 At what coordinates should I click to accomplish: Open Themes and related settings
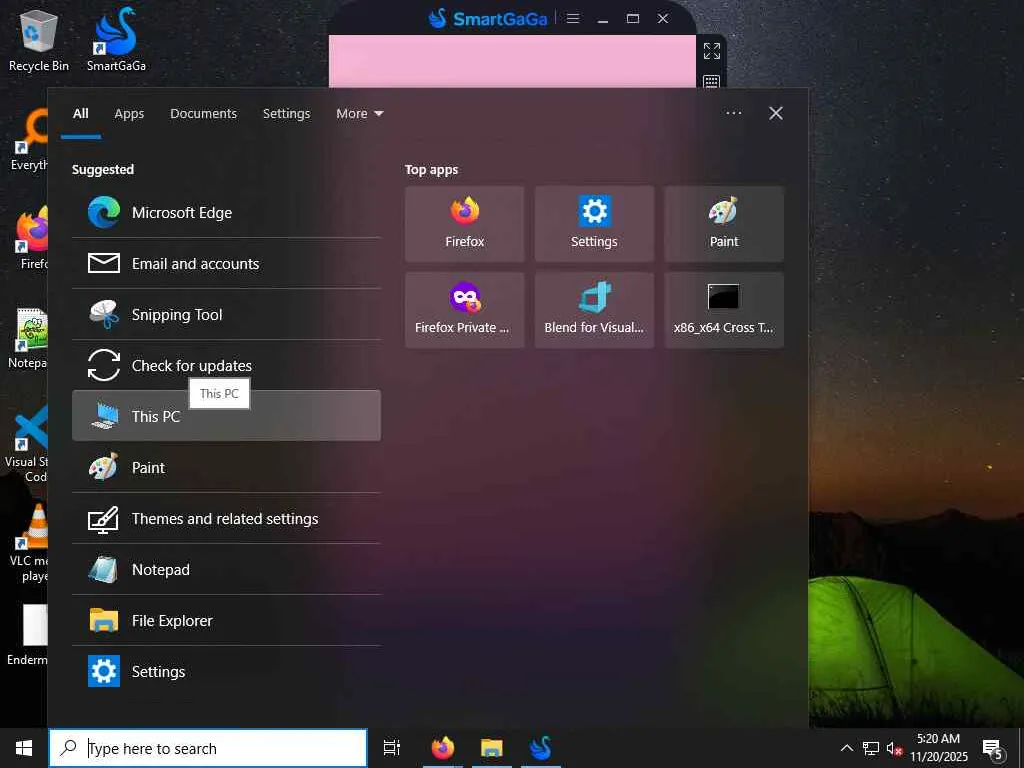(226, 518)
